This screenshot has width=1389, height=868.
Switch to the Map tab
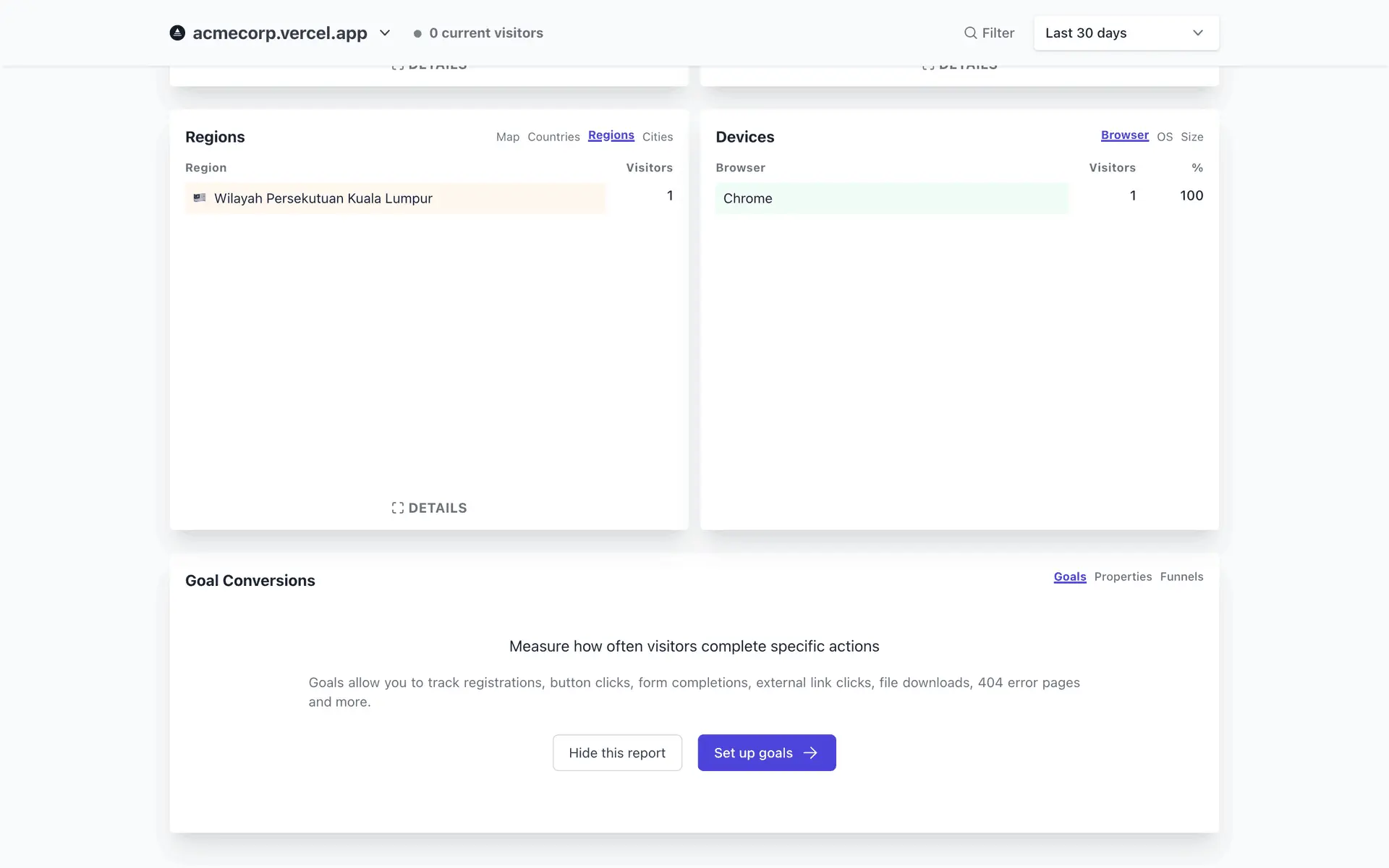(507, 137)
